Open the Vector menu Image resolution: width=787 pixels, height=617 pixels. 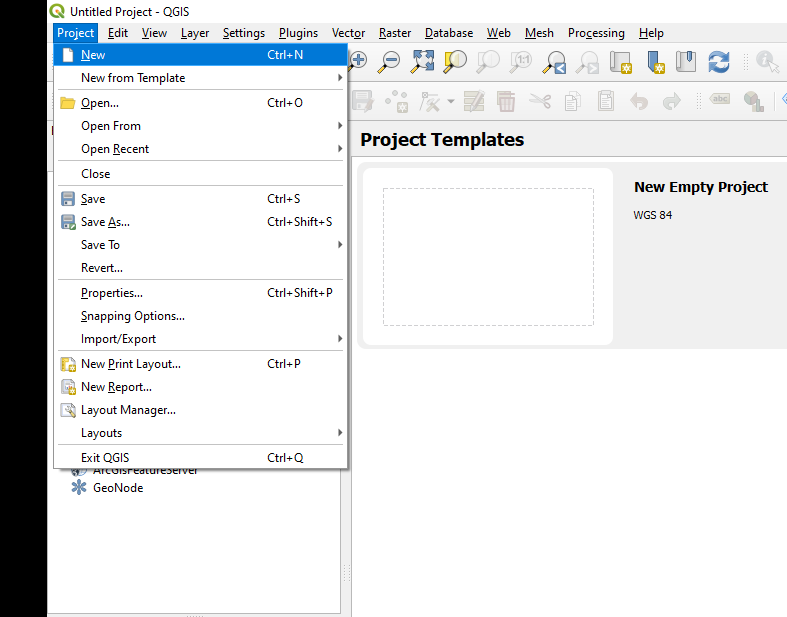(348, 33)
